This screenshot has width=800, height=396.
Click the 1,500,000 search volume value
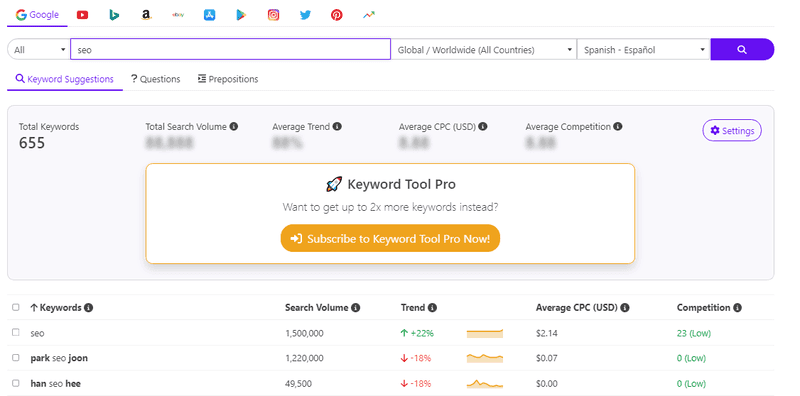[x=304, y=333]
